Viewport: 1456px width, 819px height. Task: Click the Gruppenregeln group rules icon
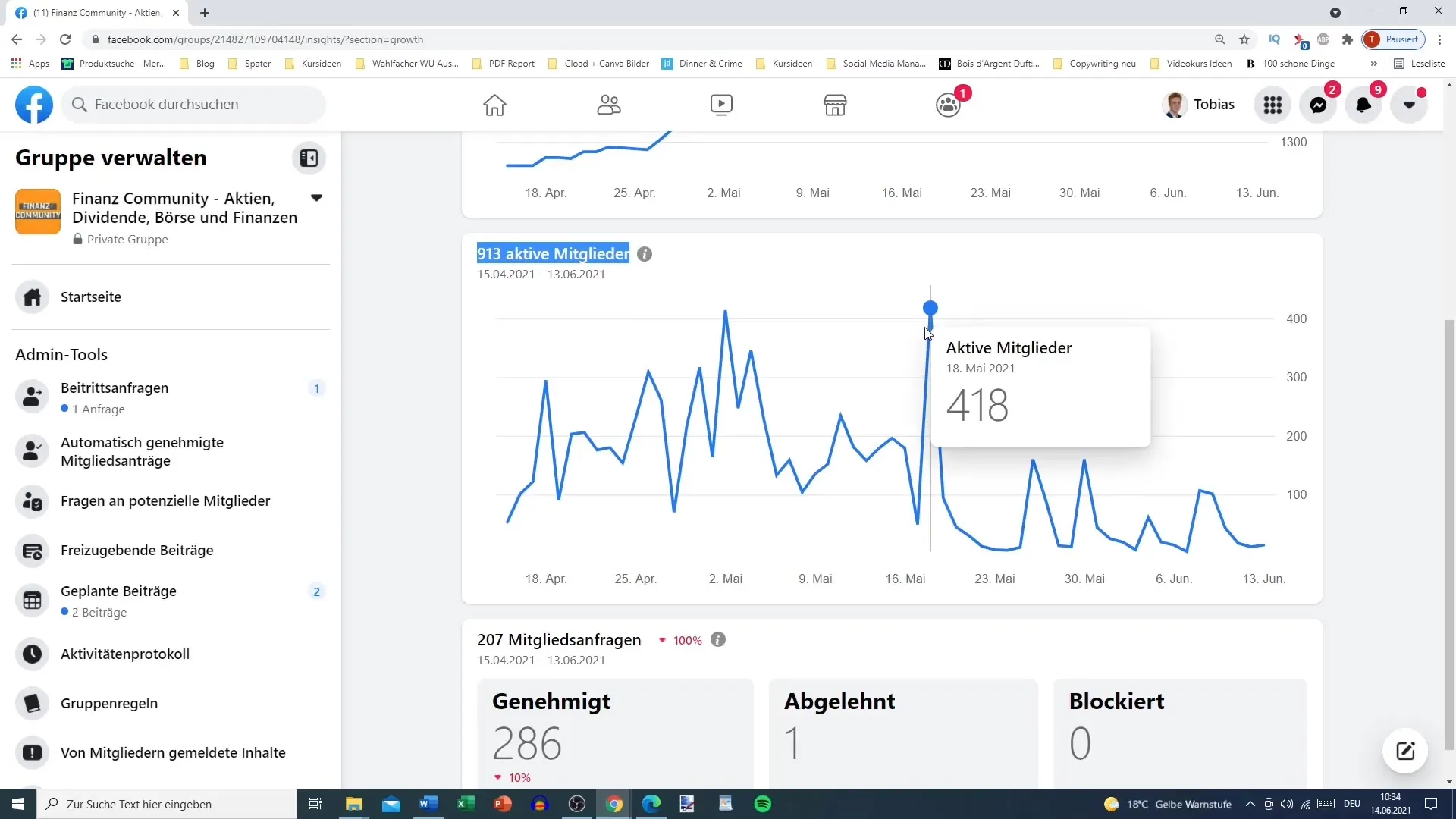32,703
